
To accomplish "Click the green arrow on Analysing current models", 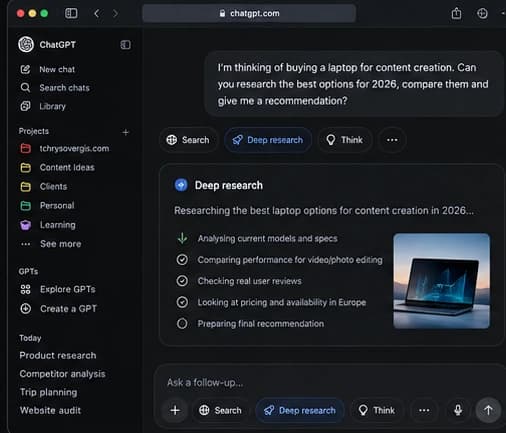I will [x=182, y=238].
